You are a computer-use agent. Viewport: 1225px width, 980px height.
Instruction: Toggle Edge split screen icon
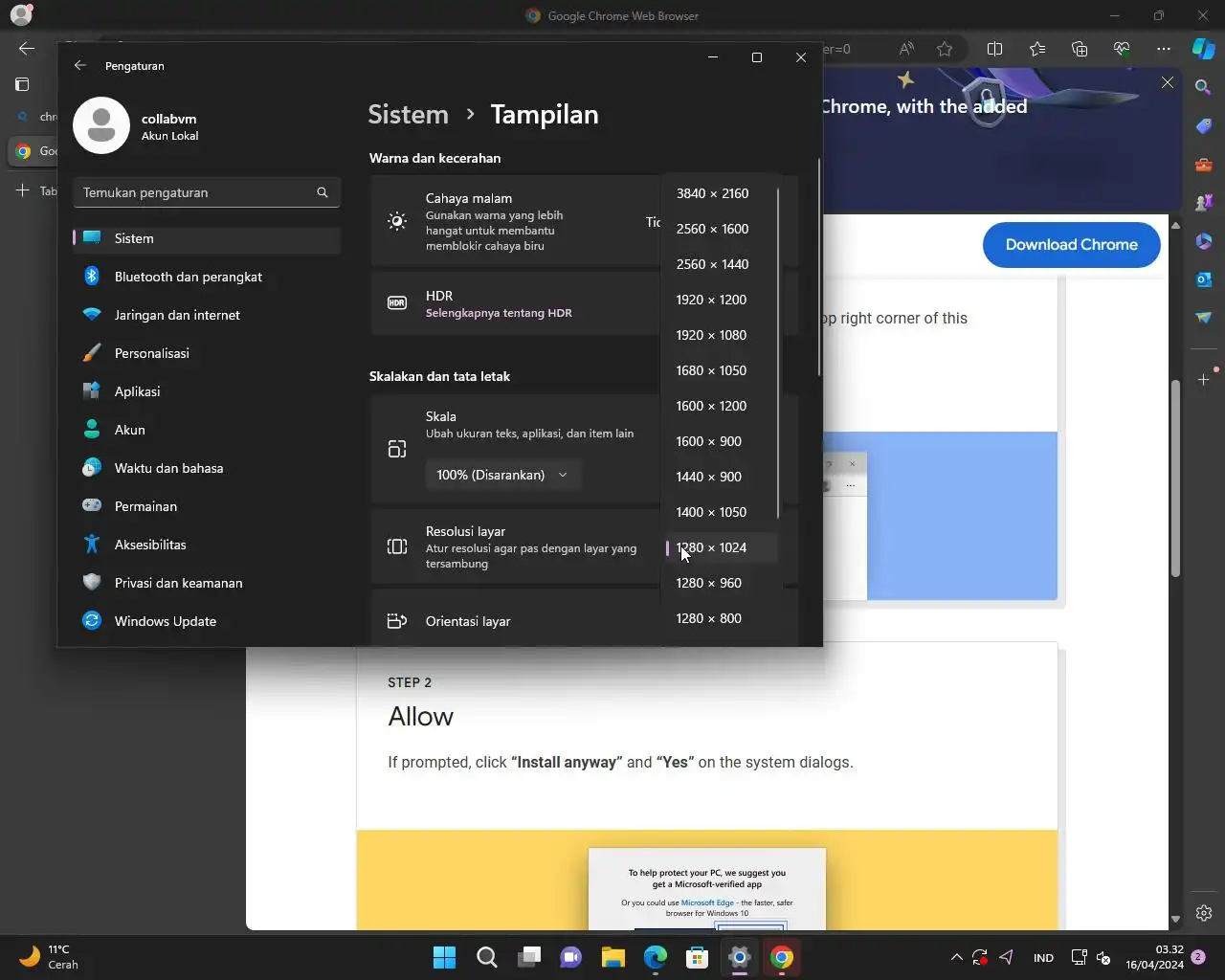pyautogui.click(x=994, y=49)
